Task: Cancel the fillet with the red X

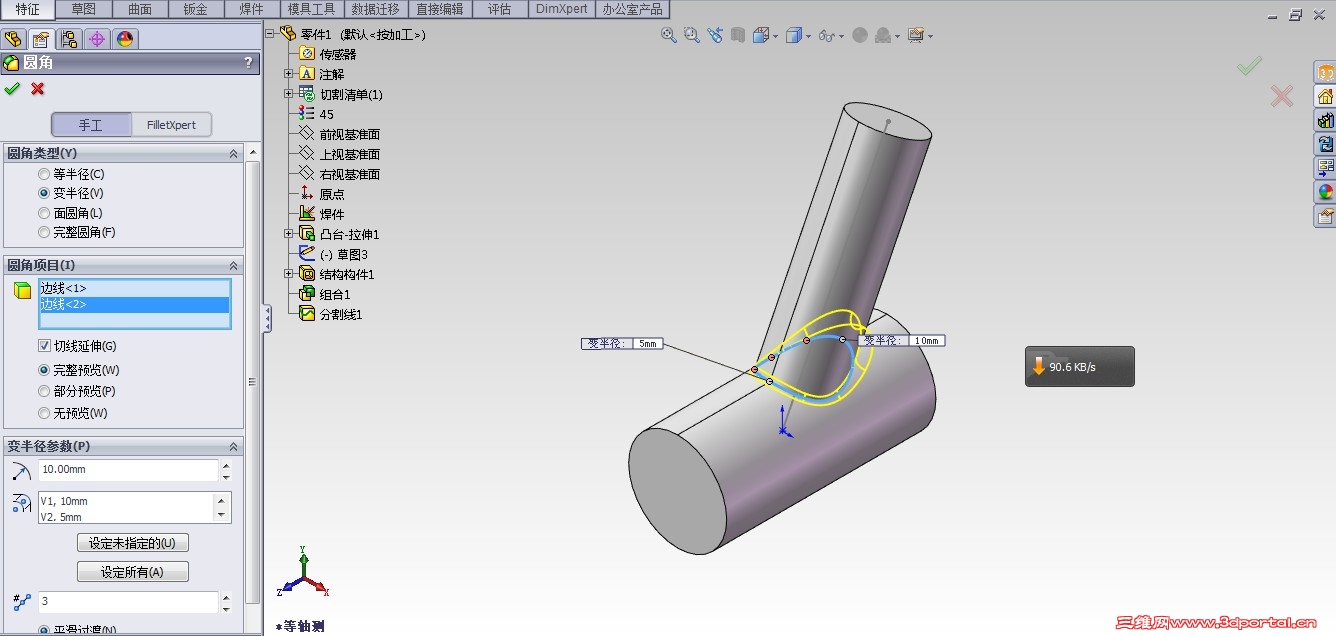Action: pyautogui.click(x=38, y=89)
